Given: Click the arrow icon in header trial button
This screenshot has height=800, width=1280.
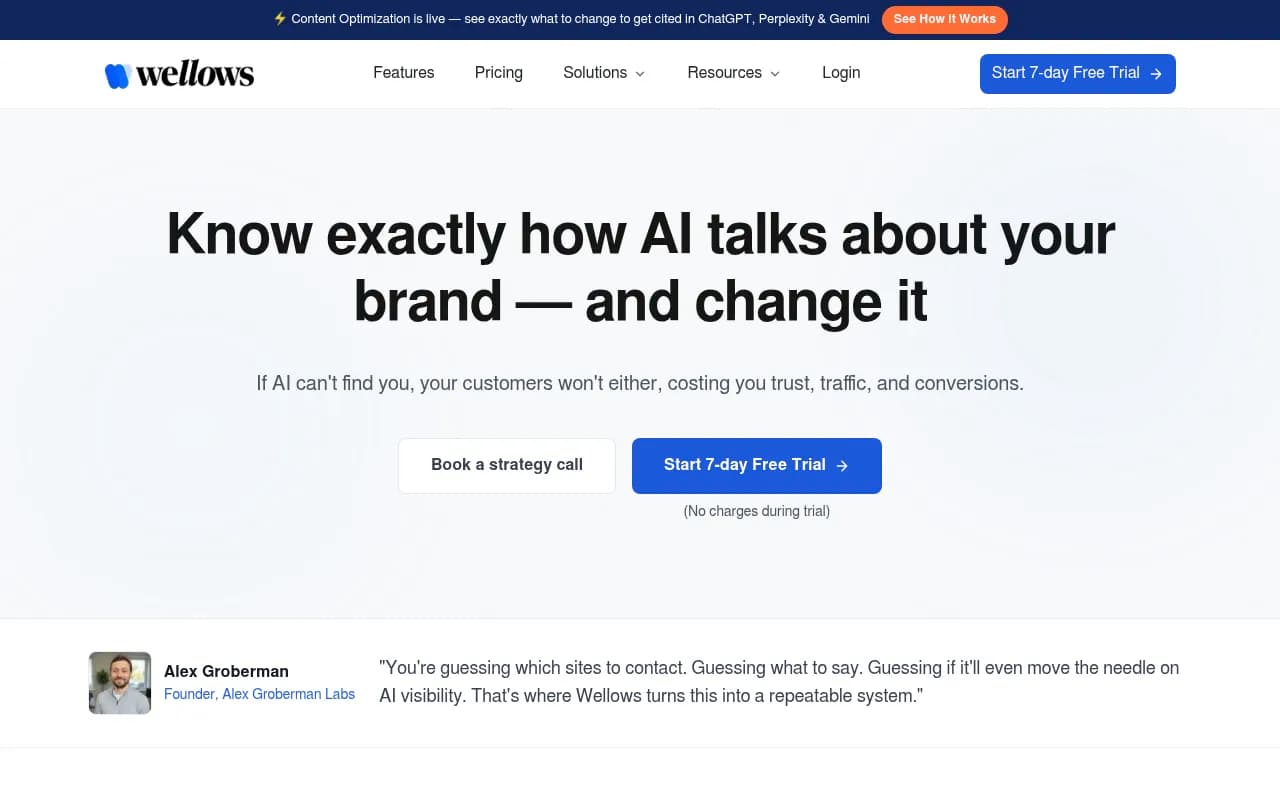Looking at the screenshot, I should 1156,74.
